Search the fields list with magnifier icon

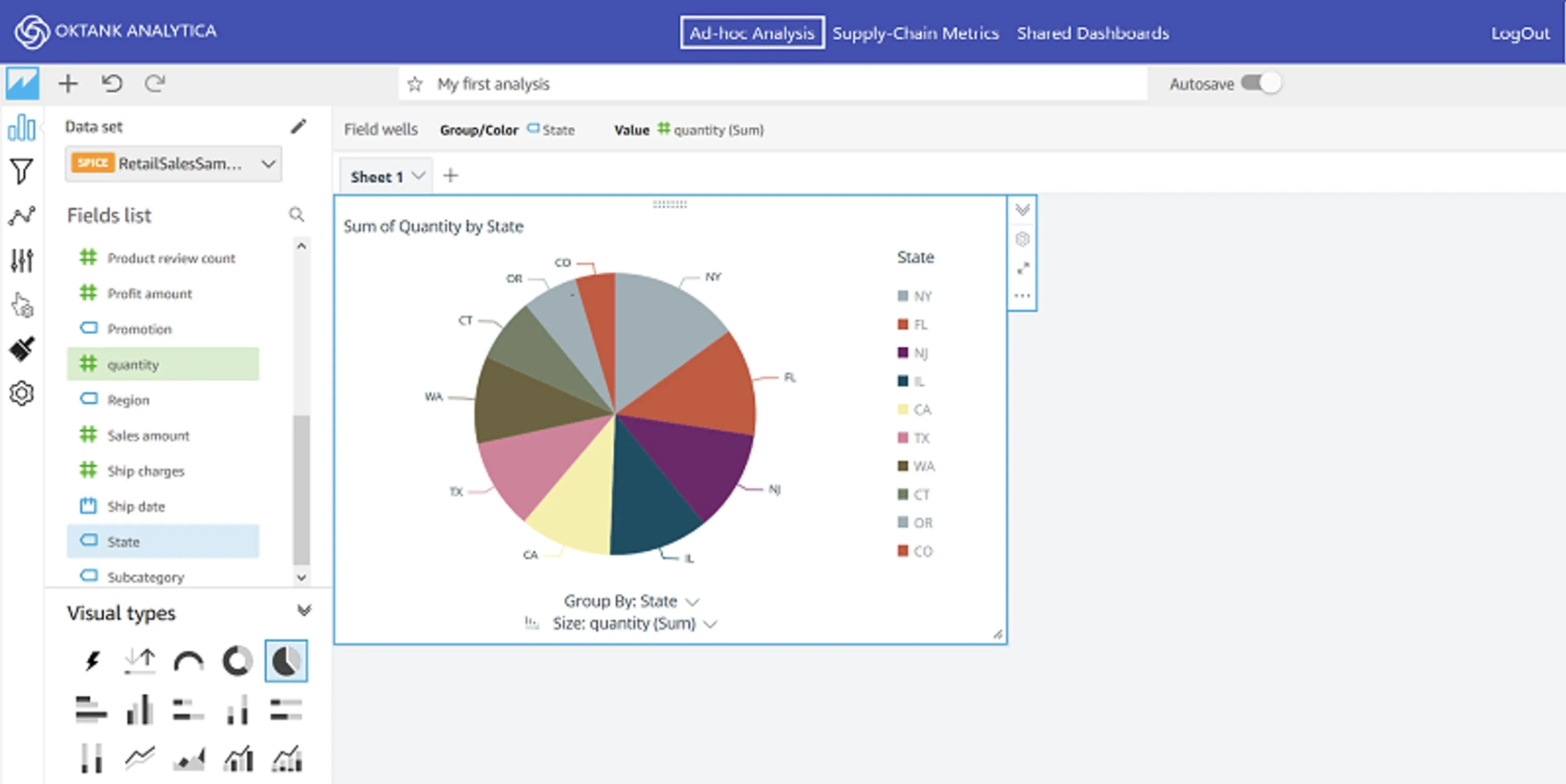click(296, 215)
